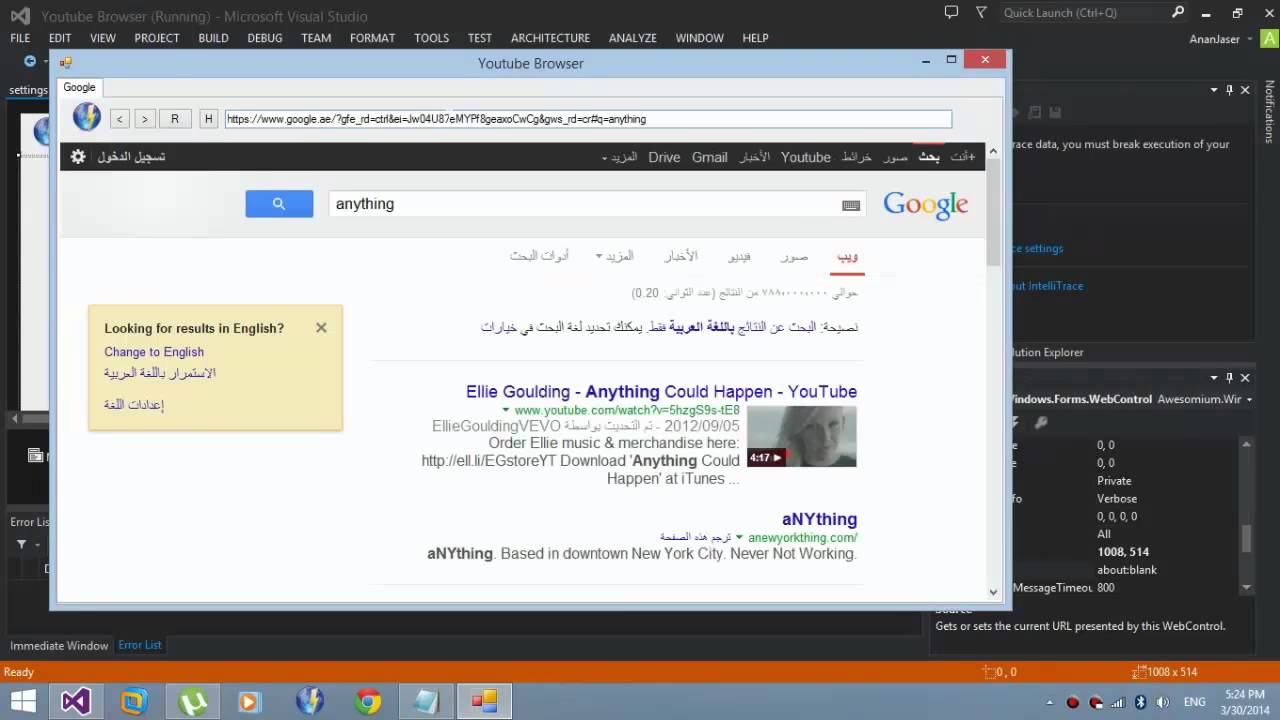
Task: Open the DEBUG menu in Visual Studio
Action: click(x=265, y=38)
